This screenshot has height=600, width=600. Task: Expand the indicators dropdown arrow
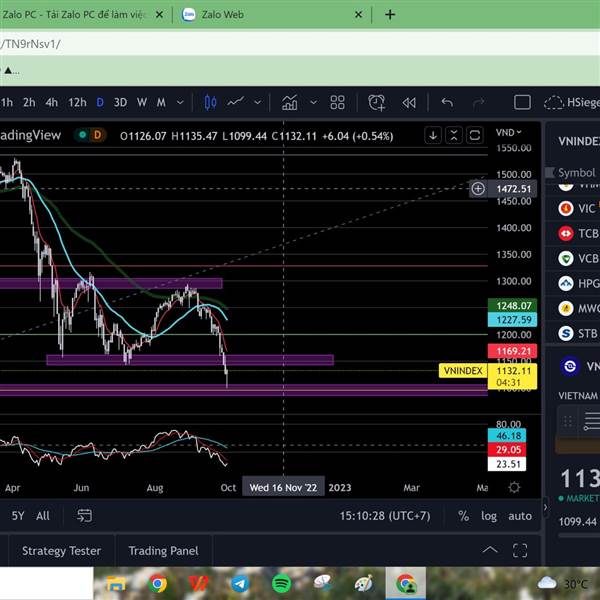313,103
